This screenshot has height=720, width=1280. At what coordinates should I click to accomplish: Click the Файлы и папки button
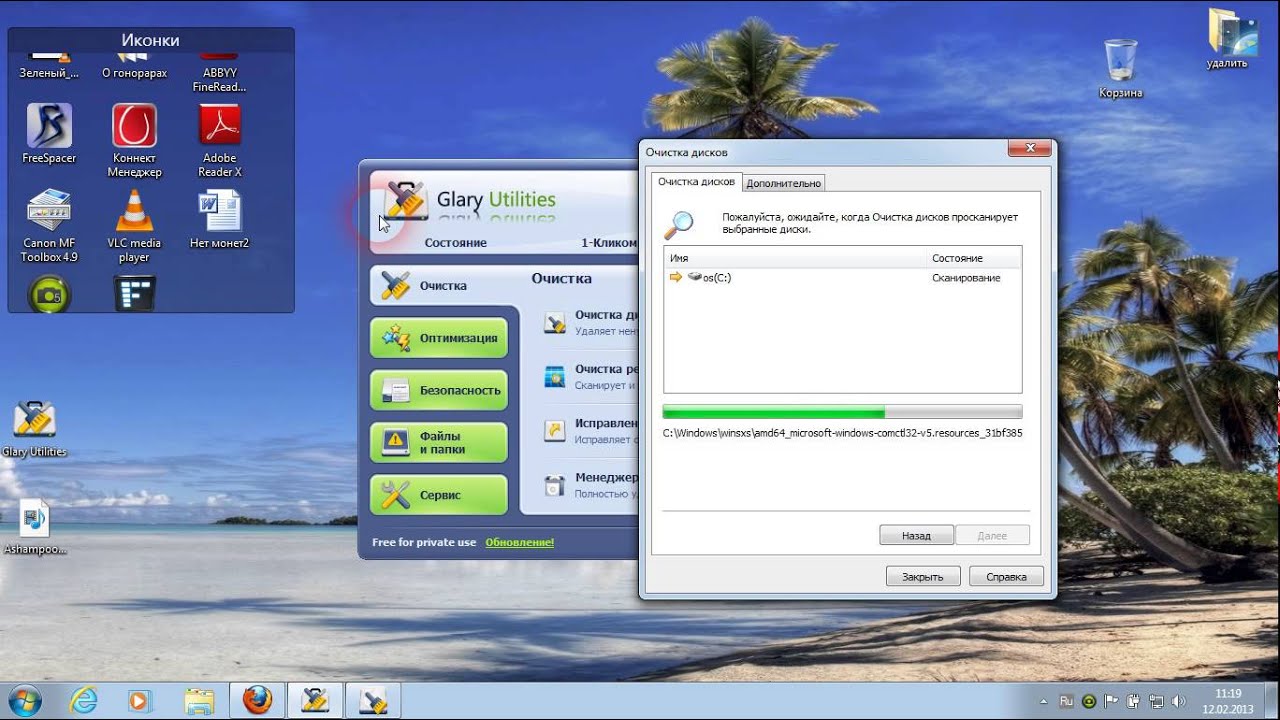(439, 443)
